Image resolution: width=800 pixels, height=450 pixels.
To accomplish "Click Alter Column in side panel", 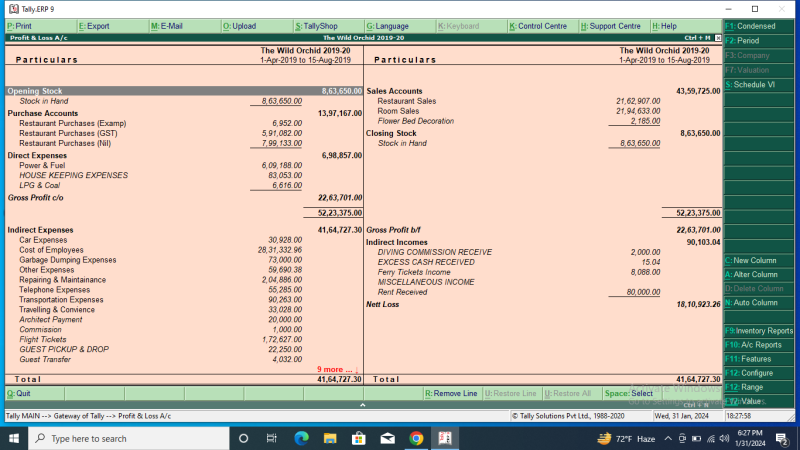I will click(x=759, y=274).
